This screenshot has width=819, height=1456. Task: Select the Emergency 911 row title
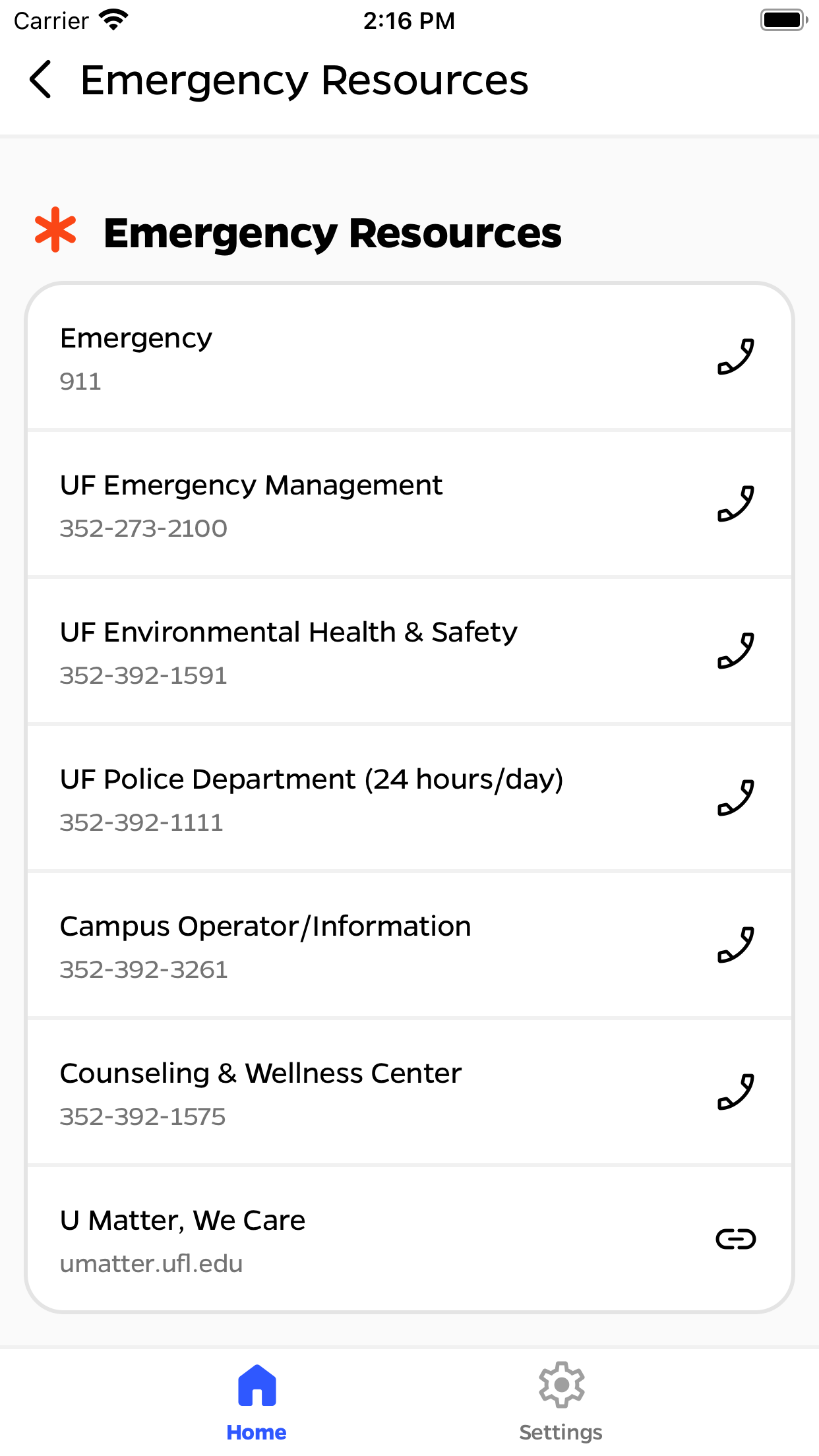pyautogui.click(x=136, y=338)
